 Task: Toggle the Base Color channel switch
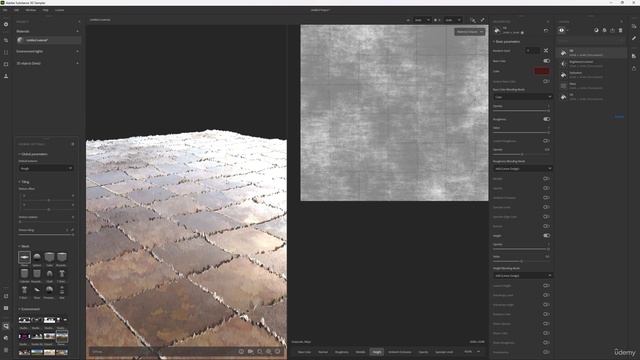(547, 61)
